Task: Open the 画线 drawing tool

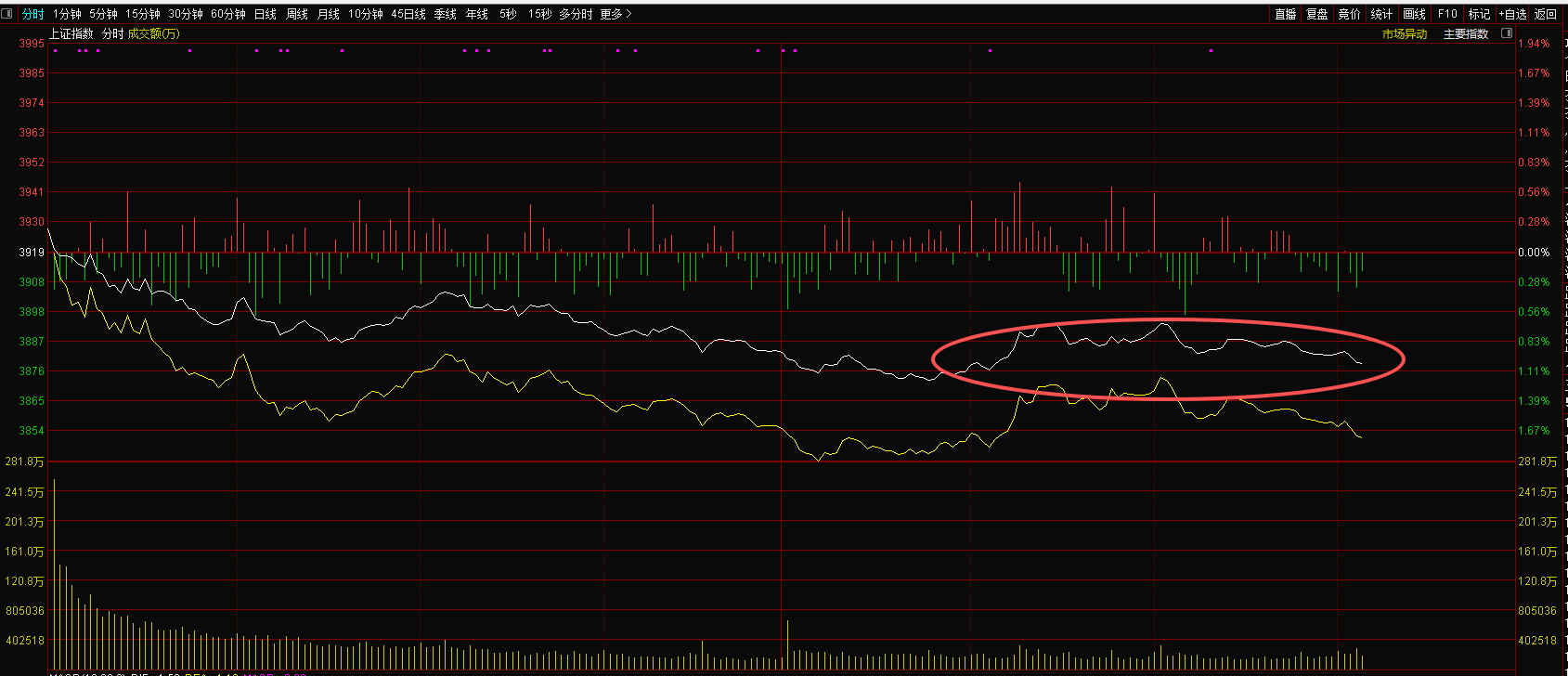Action: (x=1414, y=14)
